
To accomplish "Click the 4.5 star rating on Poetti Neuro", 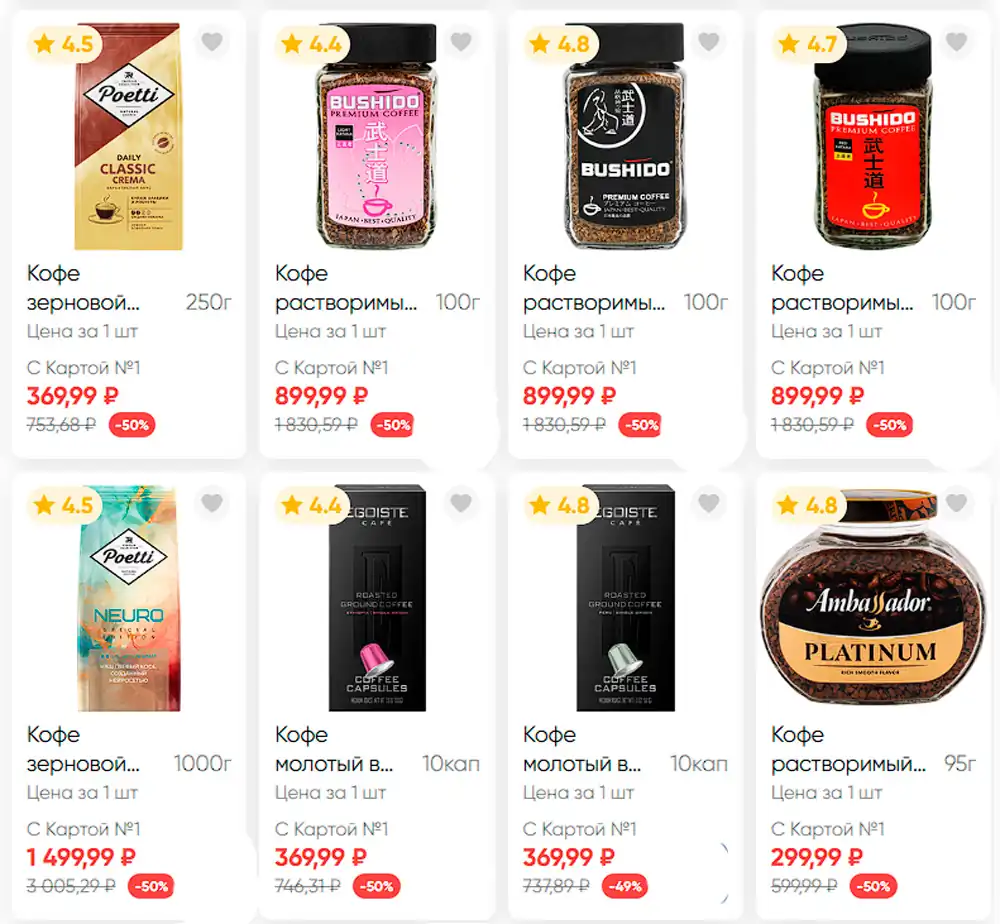I will [64, 505].
